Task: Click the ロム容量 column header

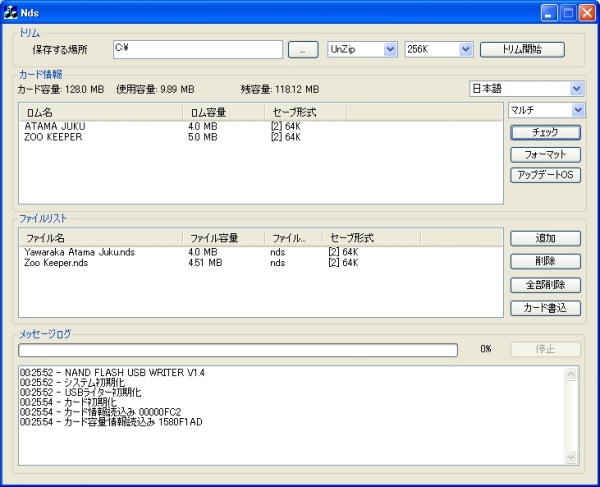Action: (x=224, y=112)
